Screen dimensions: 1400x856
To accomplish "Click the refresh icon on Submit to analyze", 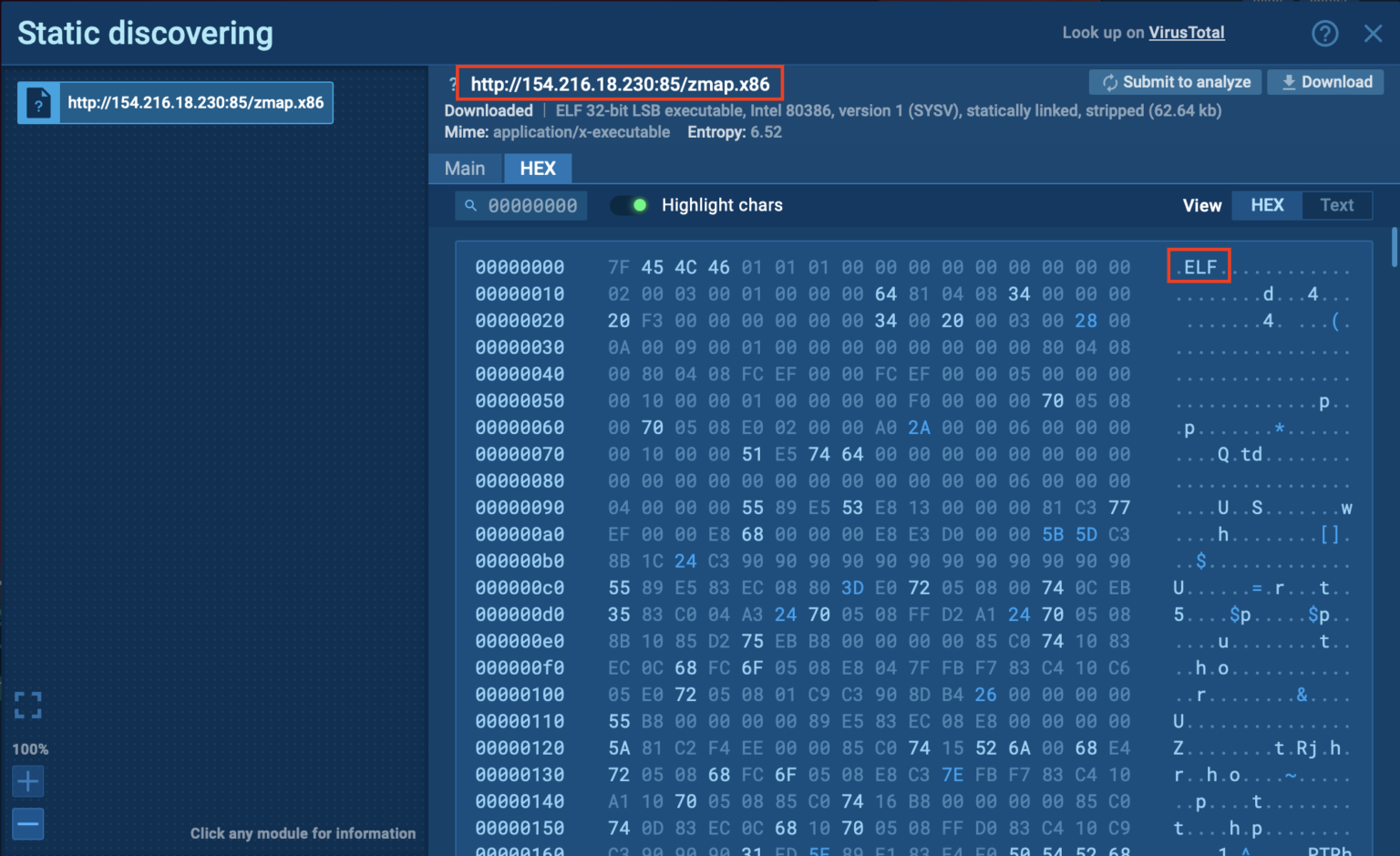I will point(1110,81).
